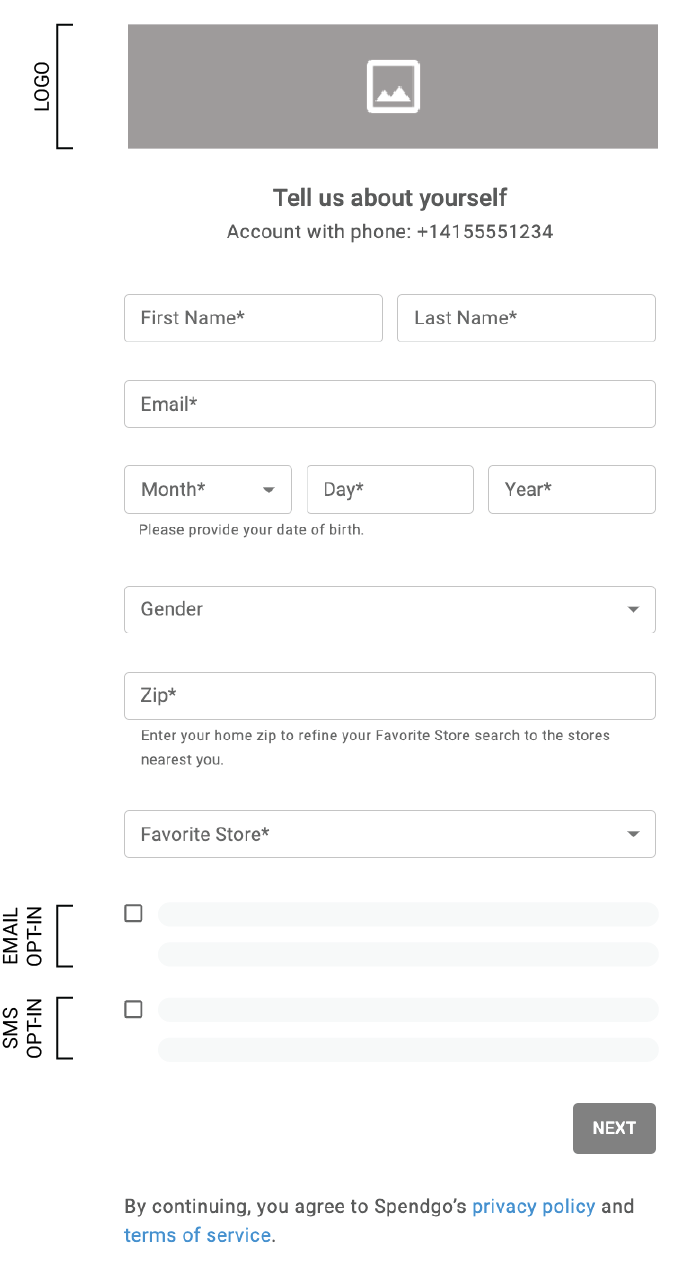This screenshot has height=1268, width=694.
Task: Select the Email text field
Action: [390, 404]
